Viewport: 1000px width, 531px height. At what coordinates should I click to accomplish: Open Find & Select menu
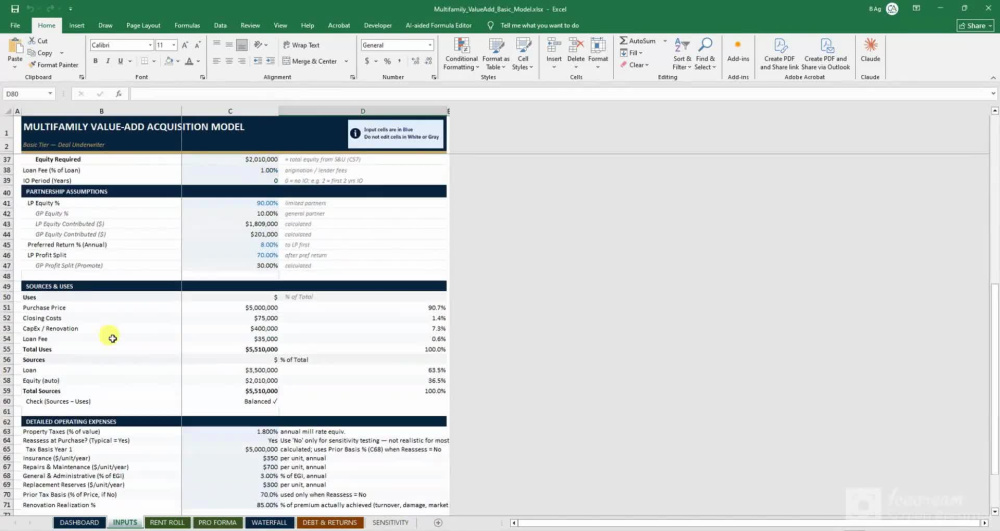pyautogui.click(x=705, y=54)
